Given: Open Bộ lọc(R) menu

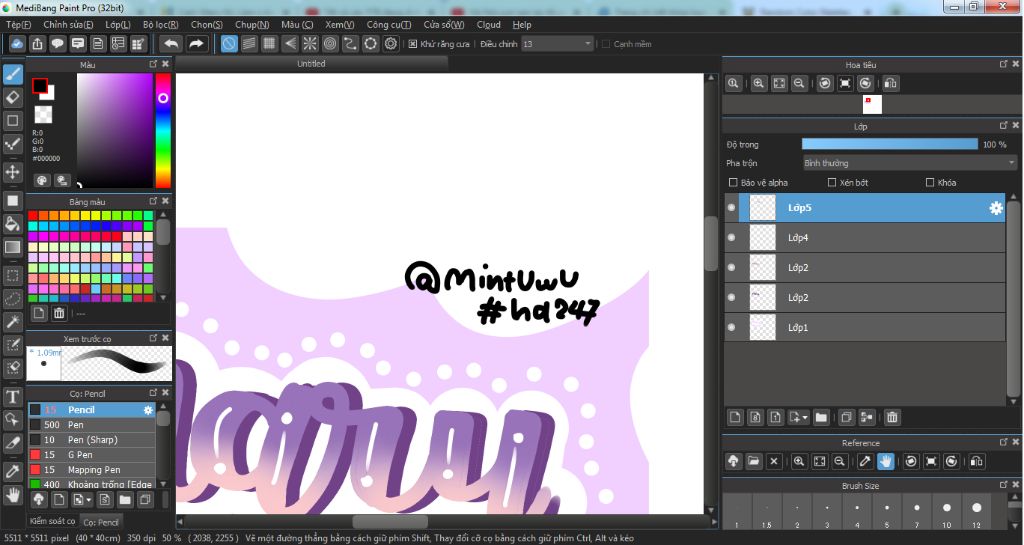Looking at the screenshot, I should pyautogui.click(x=161, y=25).
